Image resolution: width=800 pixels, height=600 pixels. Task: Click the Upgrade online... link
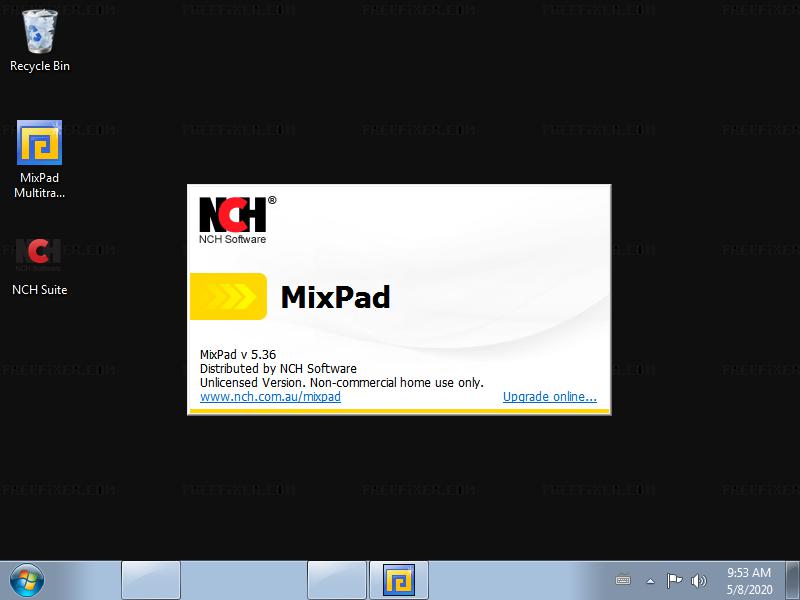click(x=549, y=396)
